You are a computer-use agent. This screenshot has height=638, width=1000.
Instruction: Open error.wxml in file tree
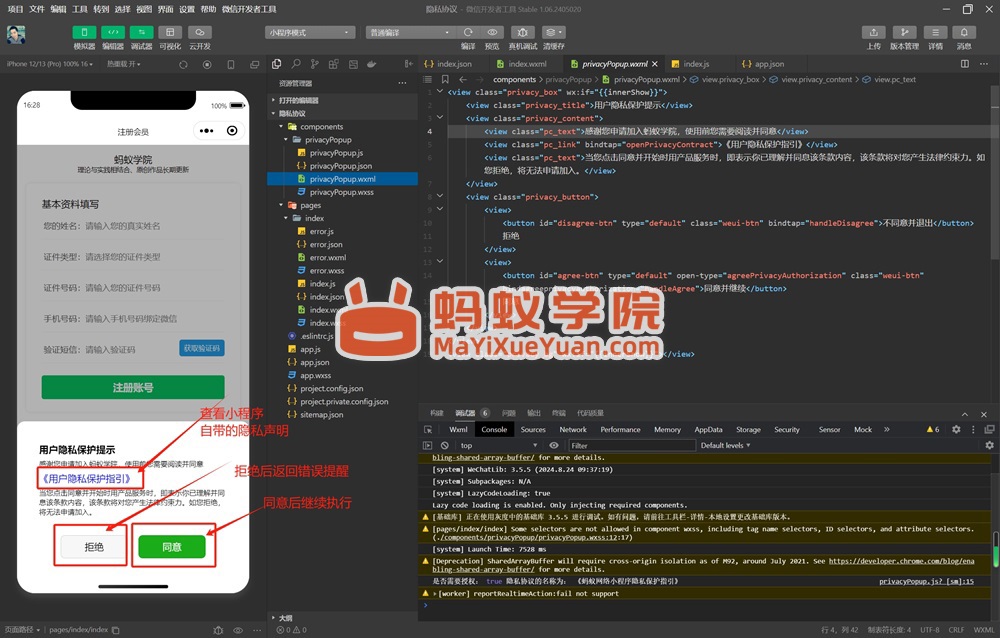click(328, 258)
